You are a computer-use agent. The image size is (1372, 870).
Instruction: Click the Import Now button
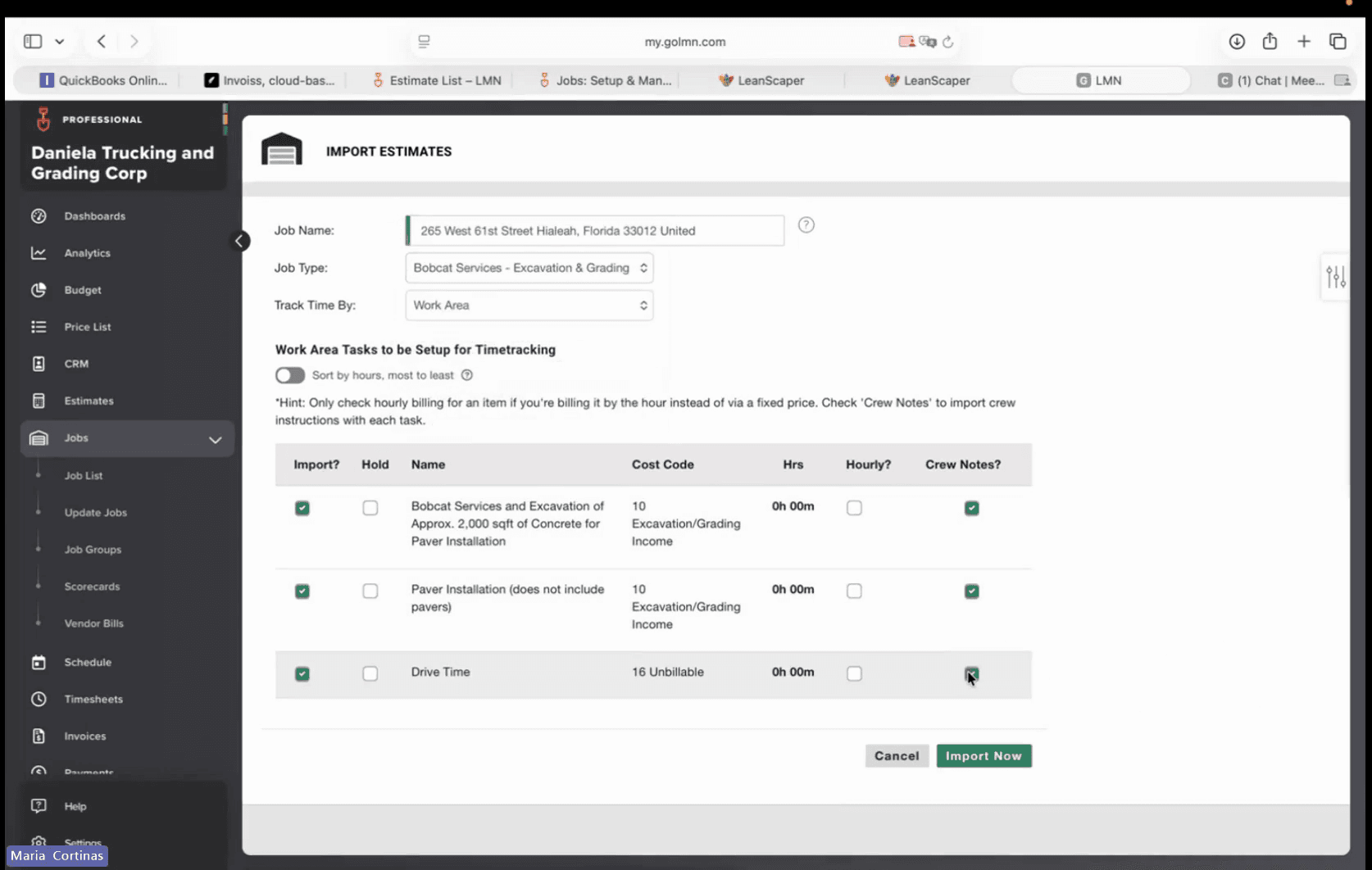pos(984,756)
